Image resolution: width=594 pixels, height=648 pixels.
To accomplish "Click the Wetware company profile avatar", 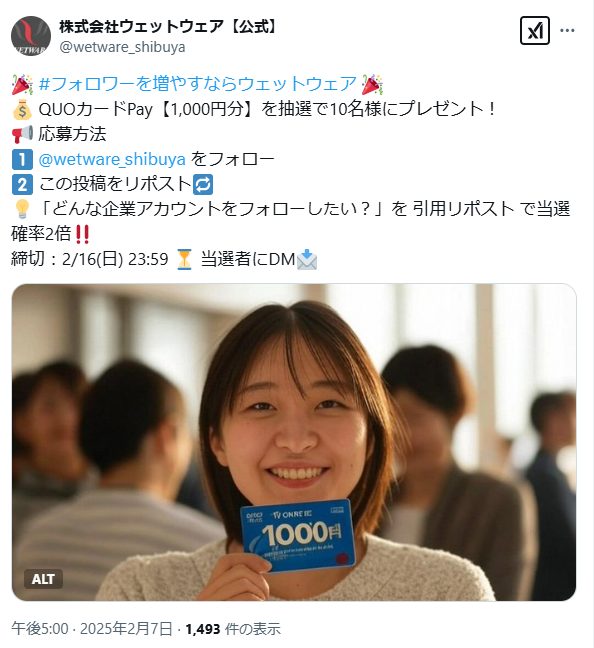I will tap(31, 36).
